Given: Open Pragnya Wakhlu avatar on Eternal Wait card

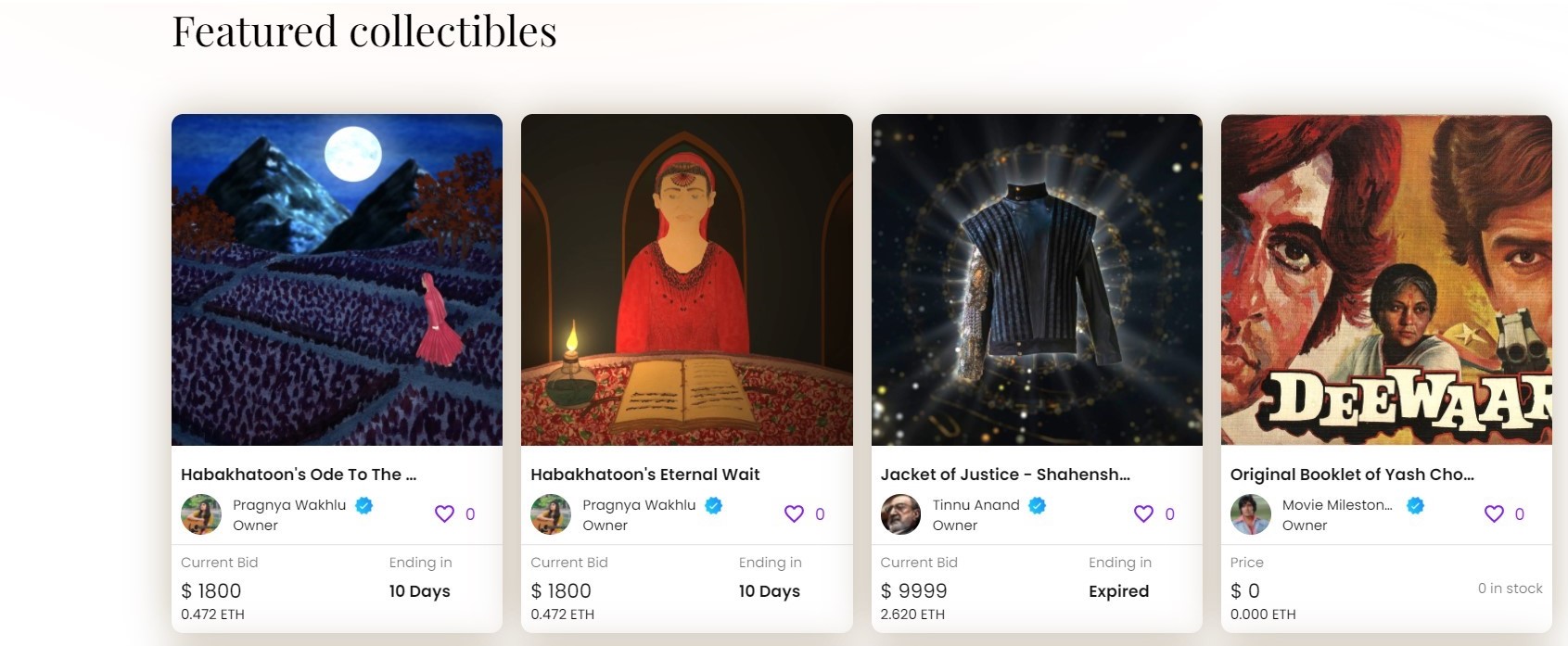Looking at the screenshot, I should click(x=551, y=514).
